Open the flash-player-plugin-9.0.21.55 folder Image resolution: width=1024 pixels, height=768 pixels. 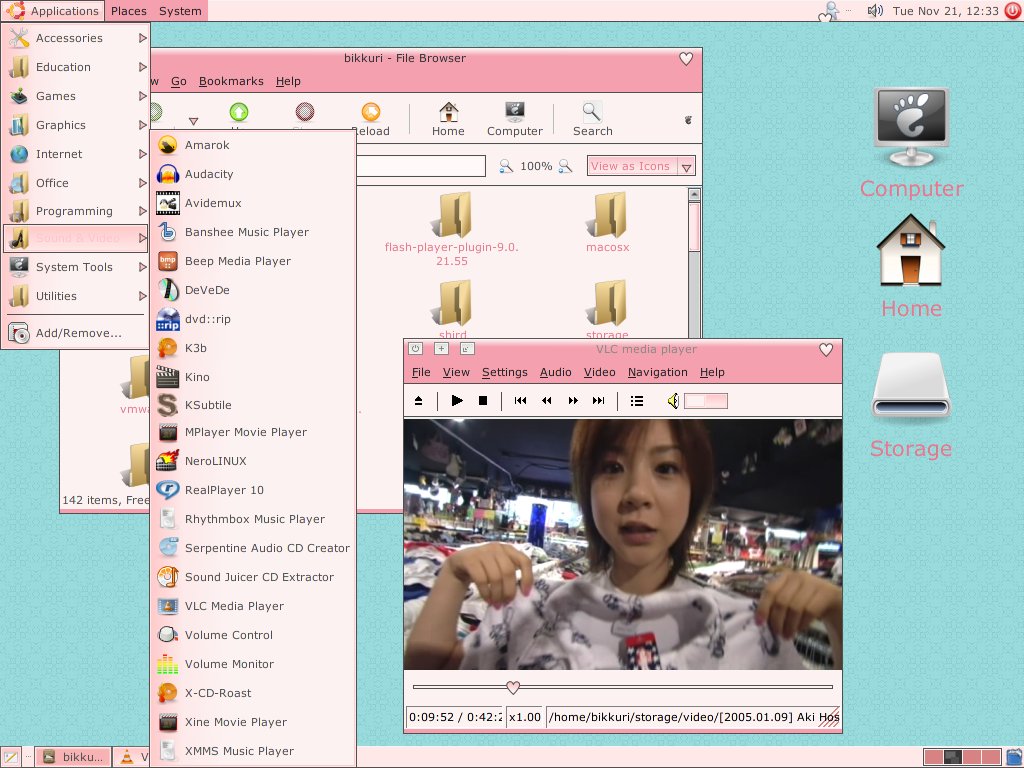coord(452,229)
